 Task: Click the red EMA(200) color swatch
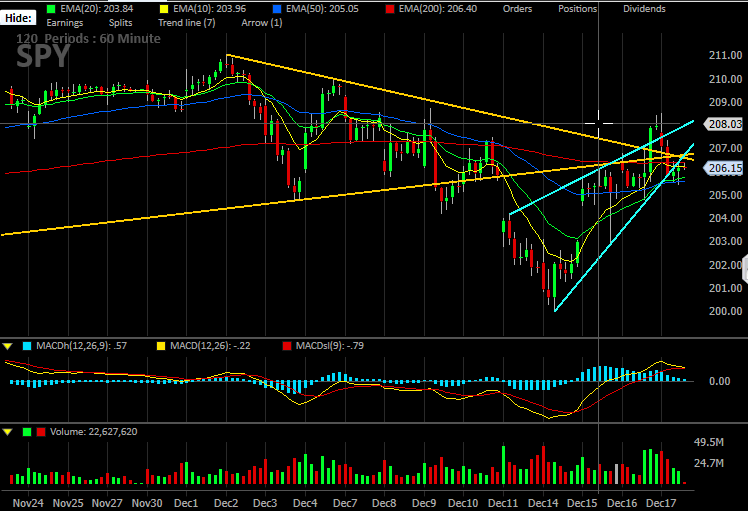point(390,9)
